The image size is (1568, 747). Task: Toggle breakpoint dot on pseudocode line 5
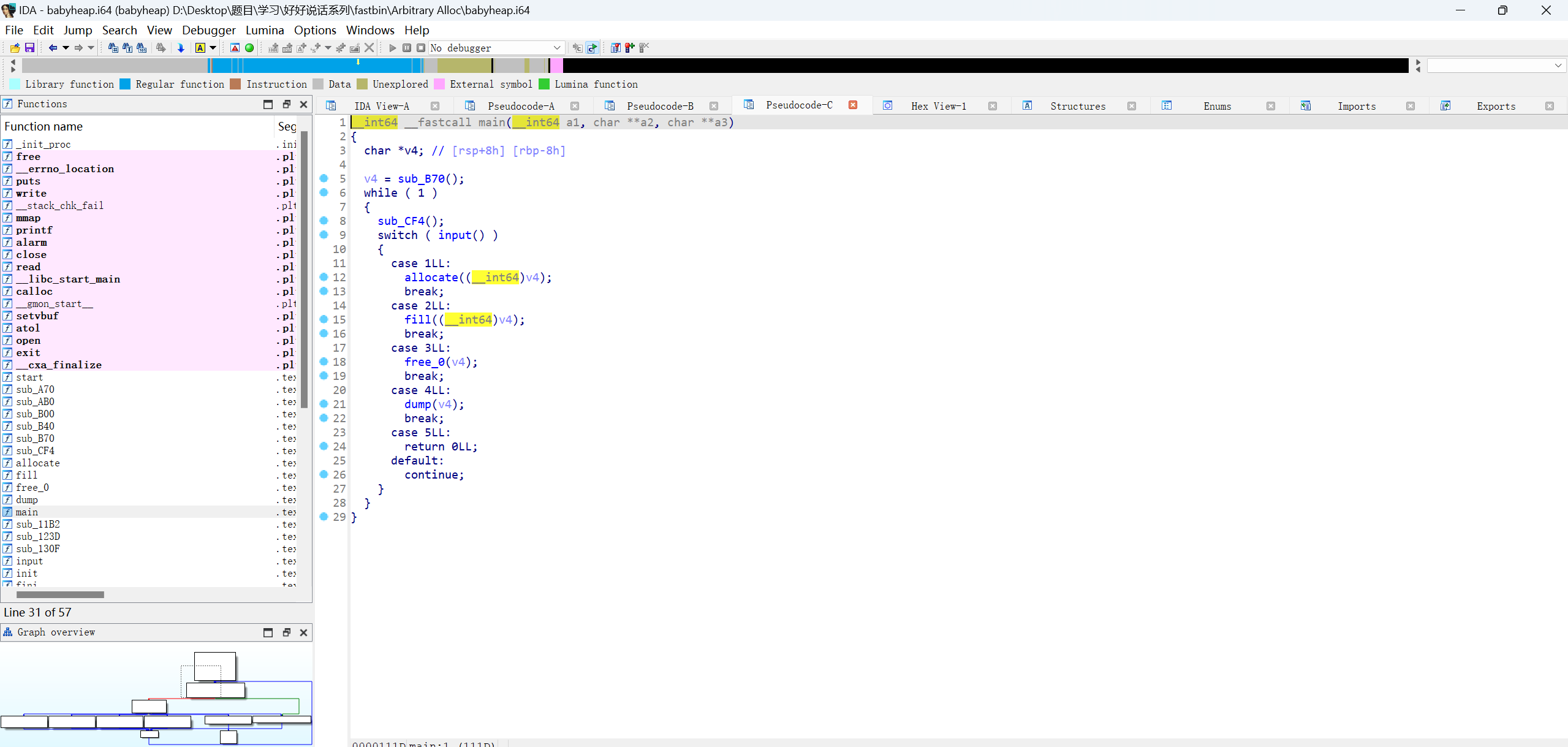click(x=324, y=178)
